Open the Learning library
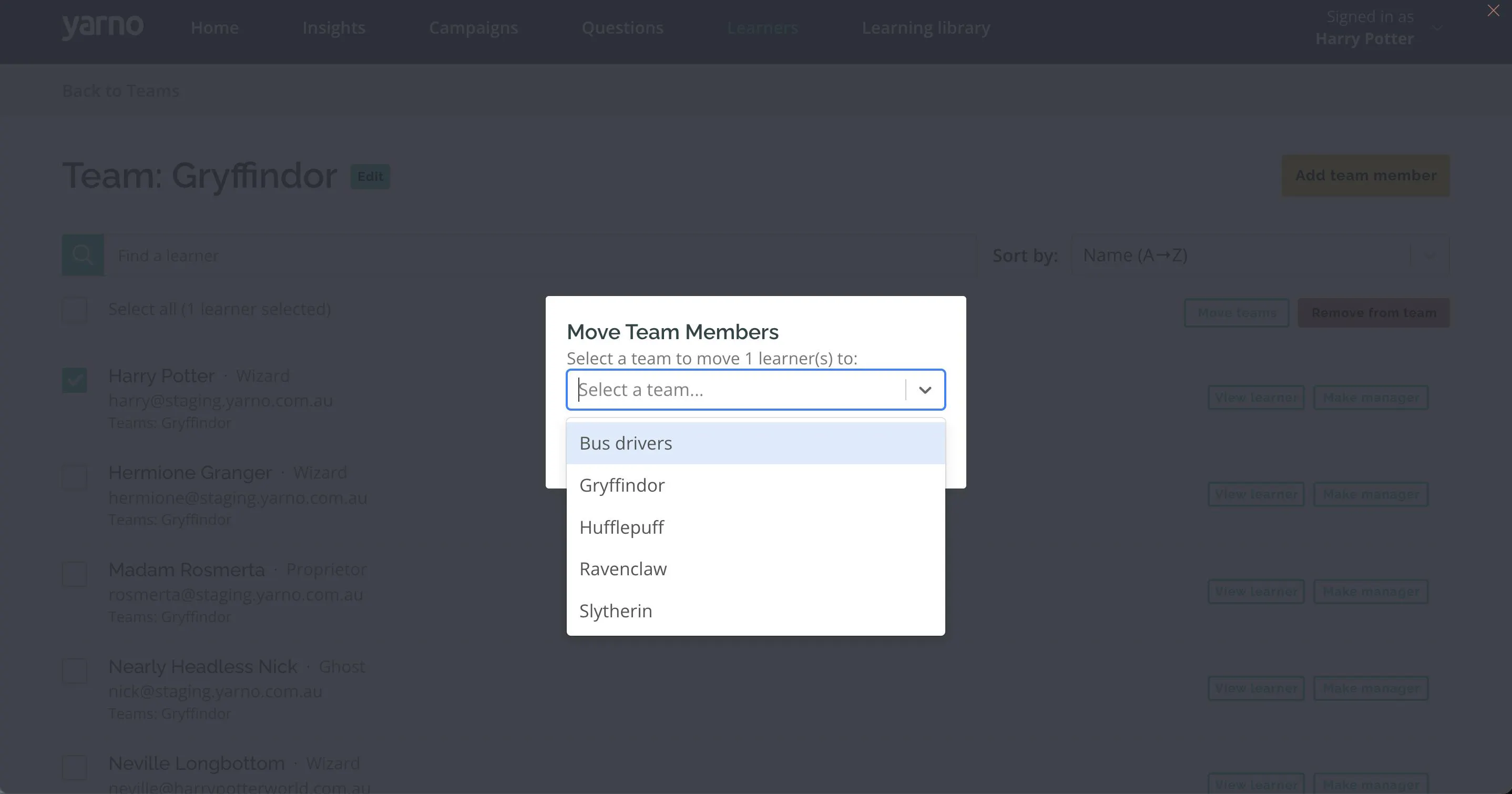Image resolution: width=1512 pixels, height=794 pixels. [926, 27]
